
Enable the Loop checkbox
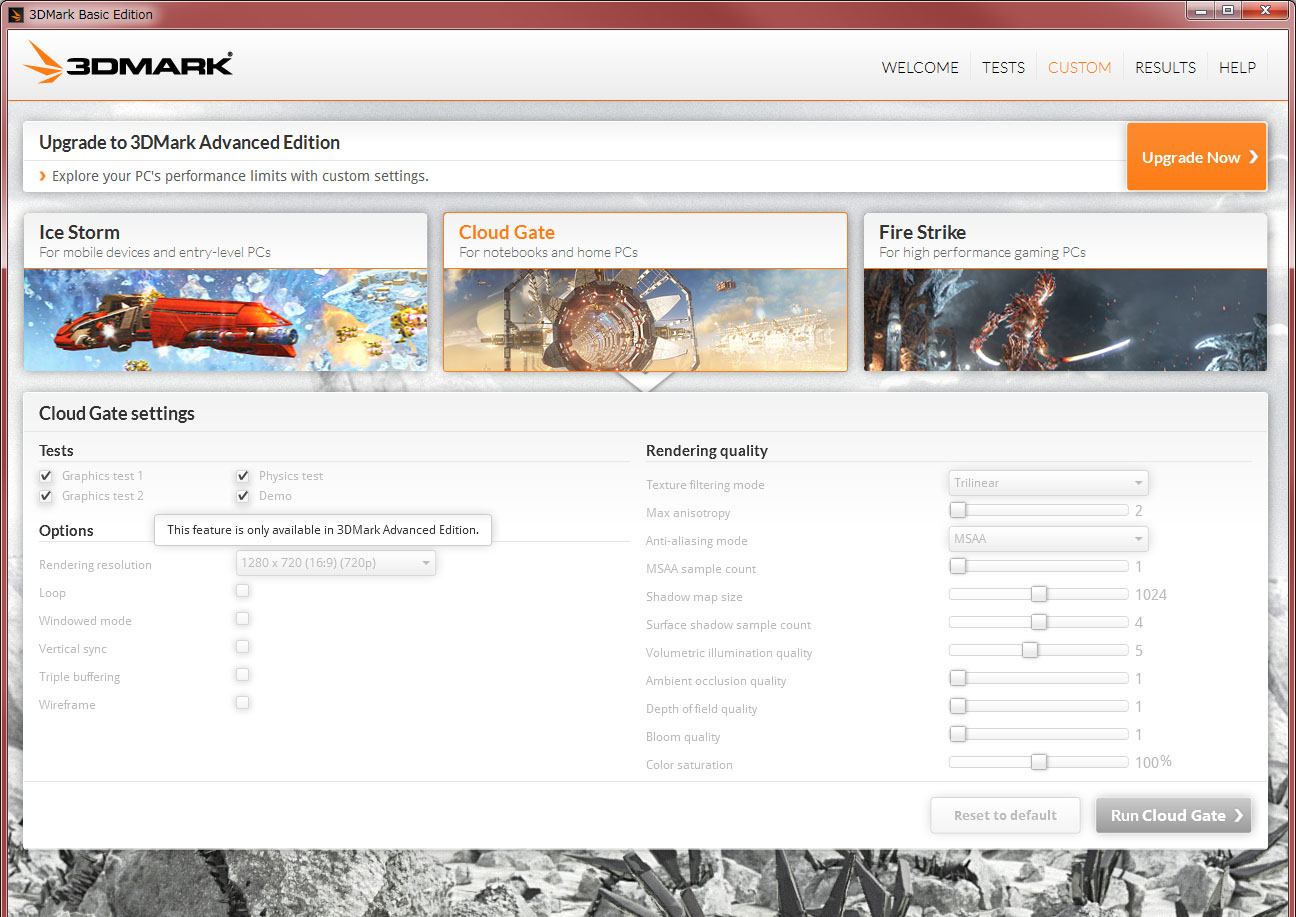click(x=243, y=591)
